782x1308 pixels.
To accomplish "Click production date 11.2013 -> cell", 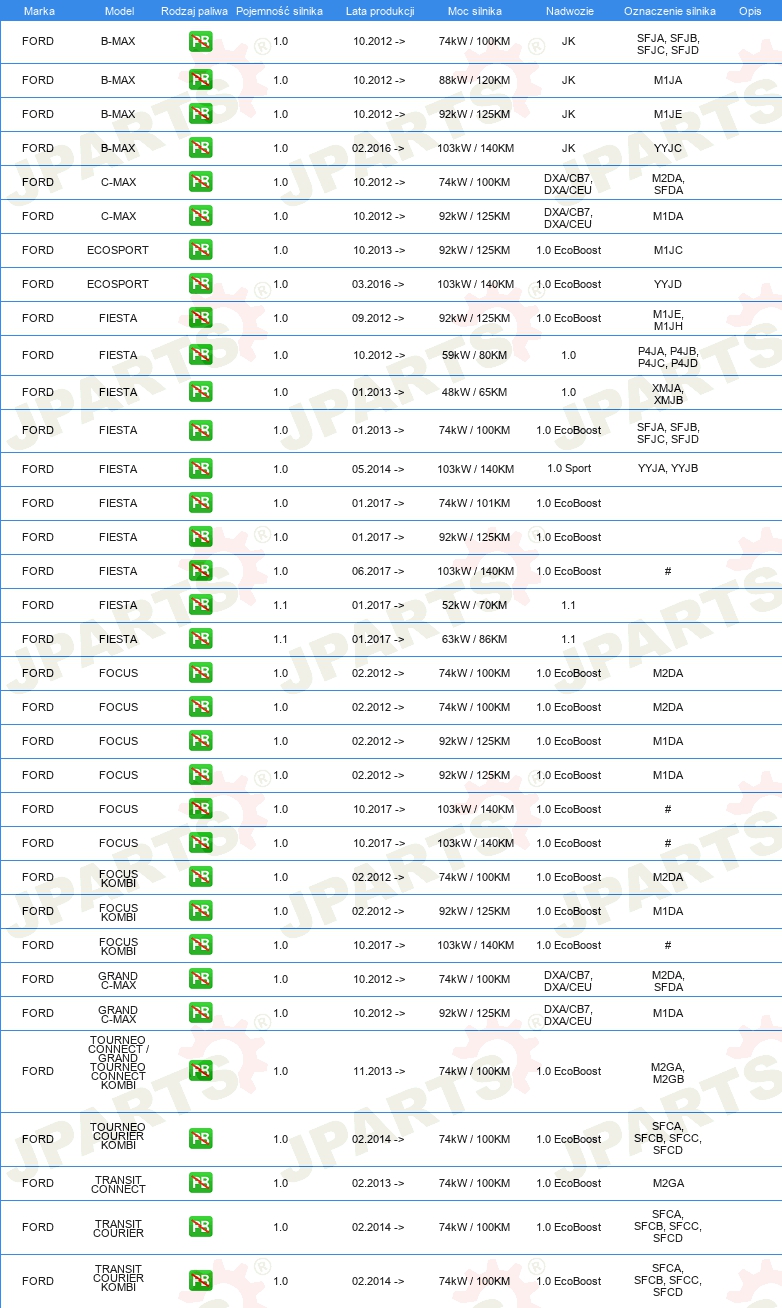I will pyautogui.click(x=379, y=1071).
